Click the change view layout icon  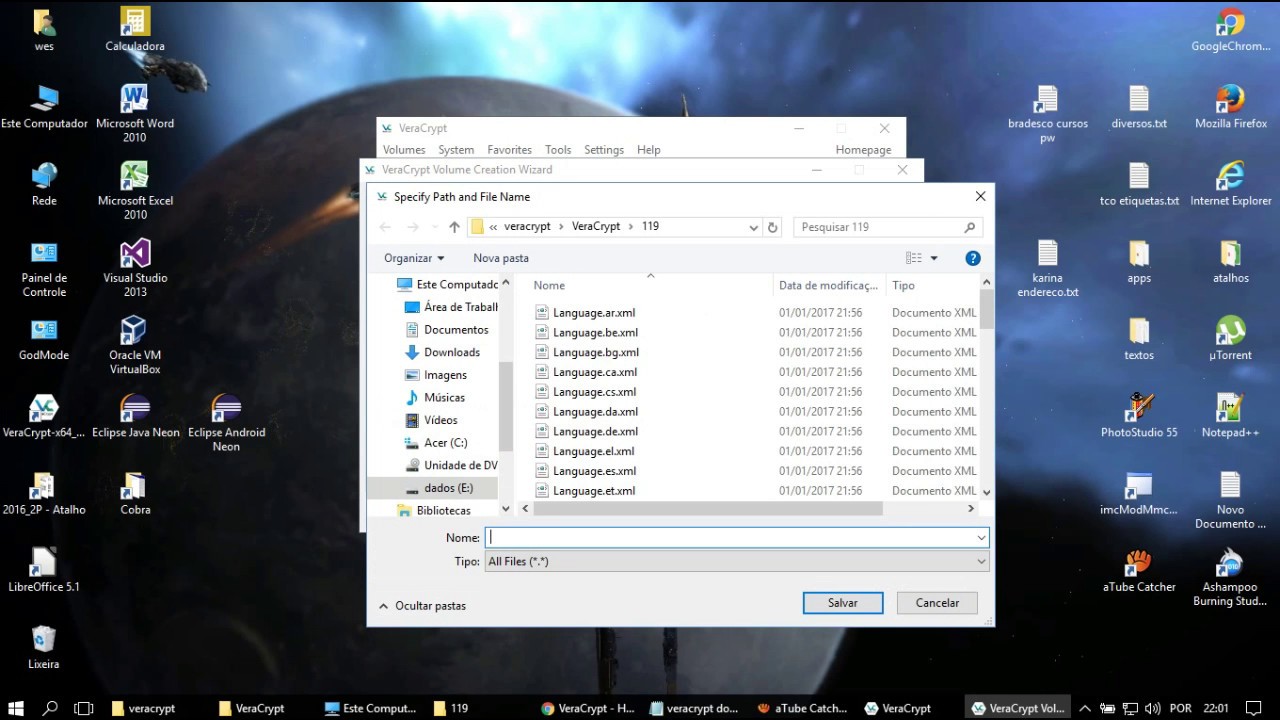tap(913, 258)
